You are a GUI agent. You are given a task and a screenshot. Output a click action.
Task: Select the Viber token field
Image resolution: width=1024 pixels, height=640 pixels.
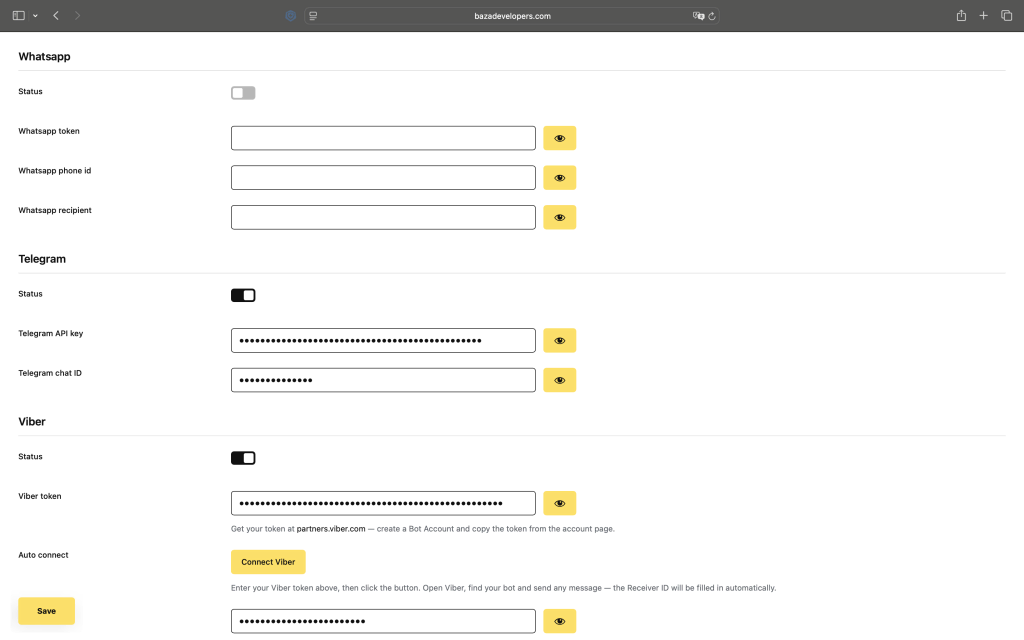383,503
